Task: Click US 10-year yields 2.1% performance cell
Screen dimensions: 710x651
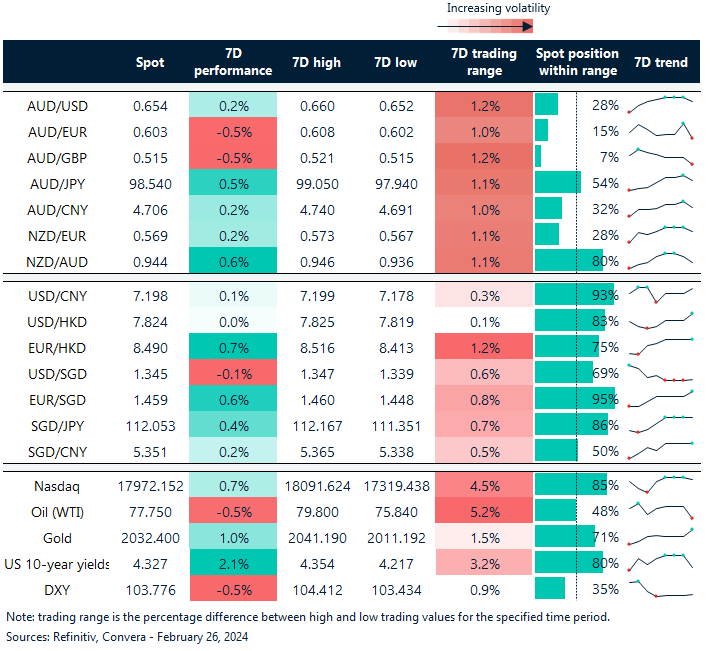Action: [232, 562]
